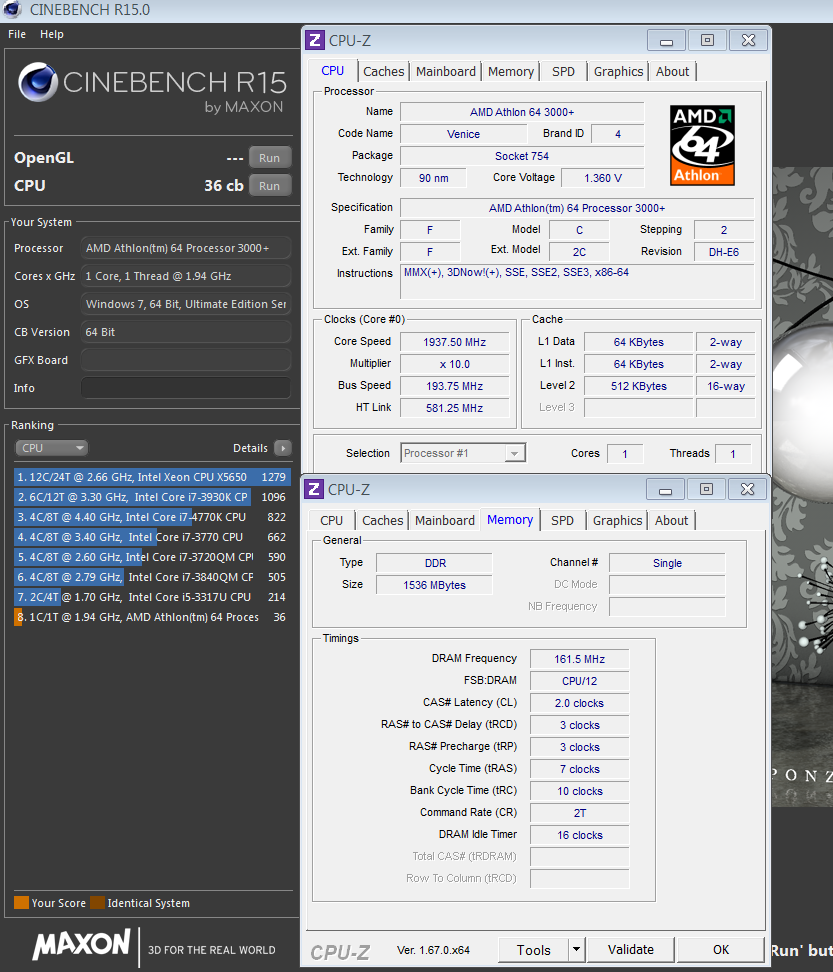Select Mainboard tab in lower CPU-Z window
Screen dimensions: 833x972
445,521
